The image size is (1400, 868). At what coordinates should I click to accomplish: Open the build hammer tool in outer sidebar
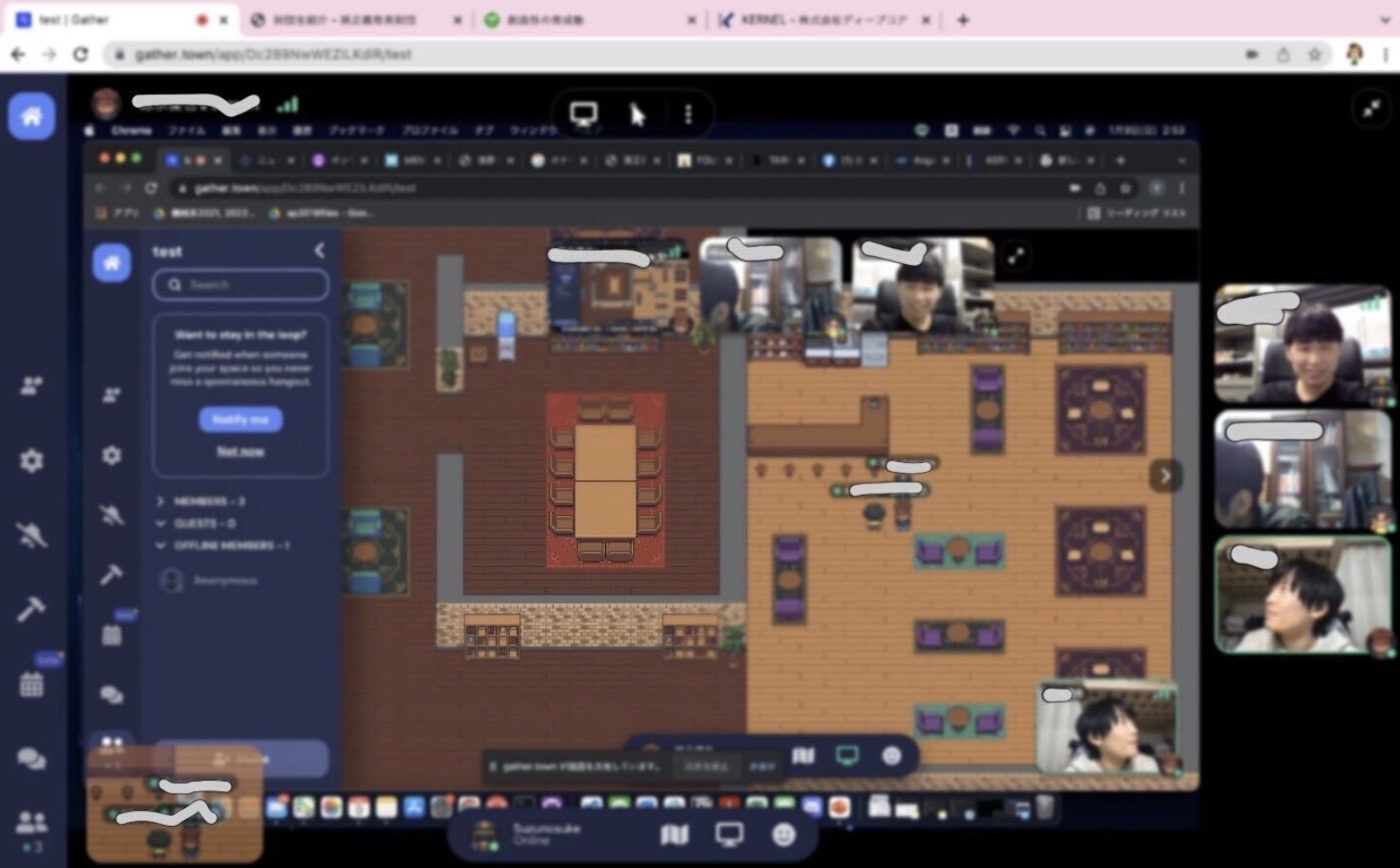[32, 609]
